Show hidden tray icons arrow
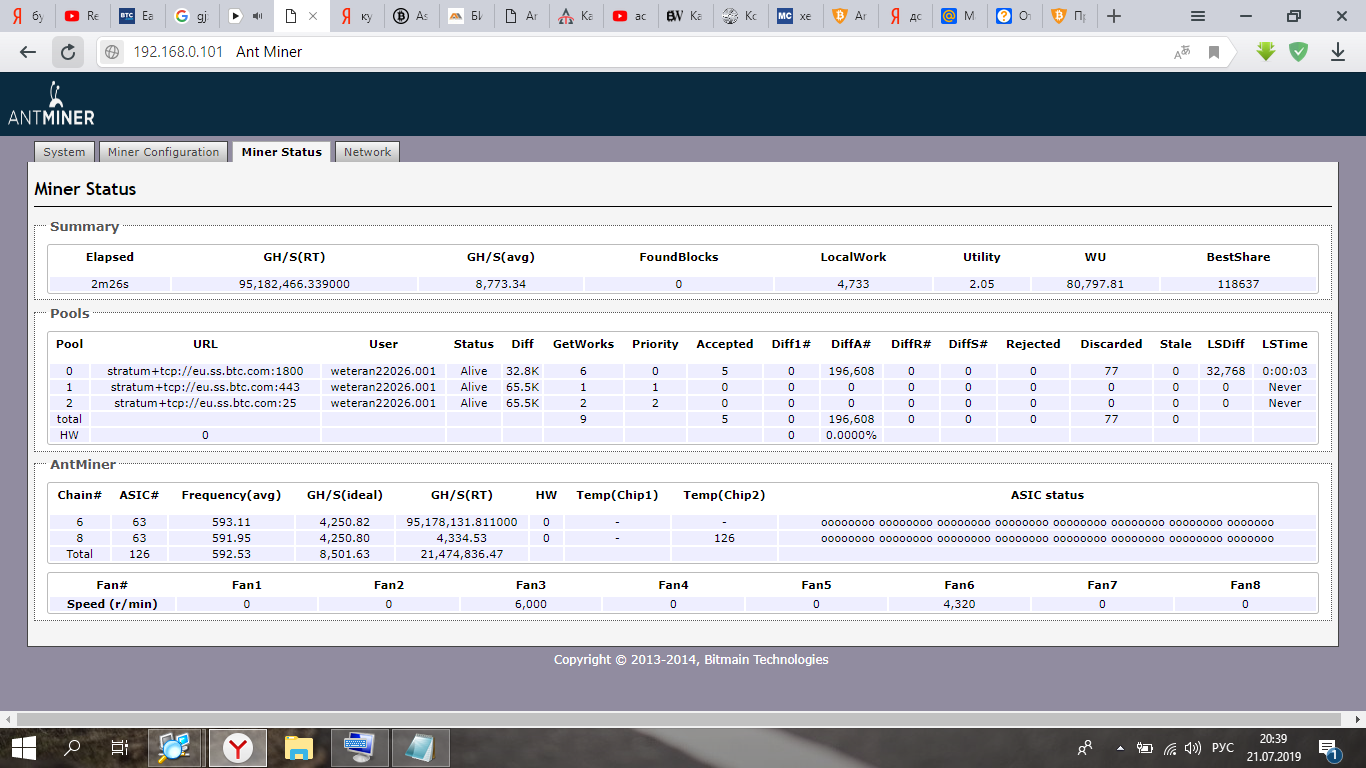Viewport: 1366px width, 768px height. tap(1118, 748)
